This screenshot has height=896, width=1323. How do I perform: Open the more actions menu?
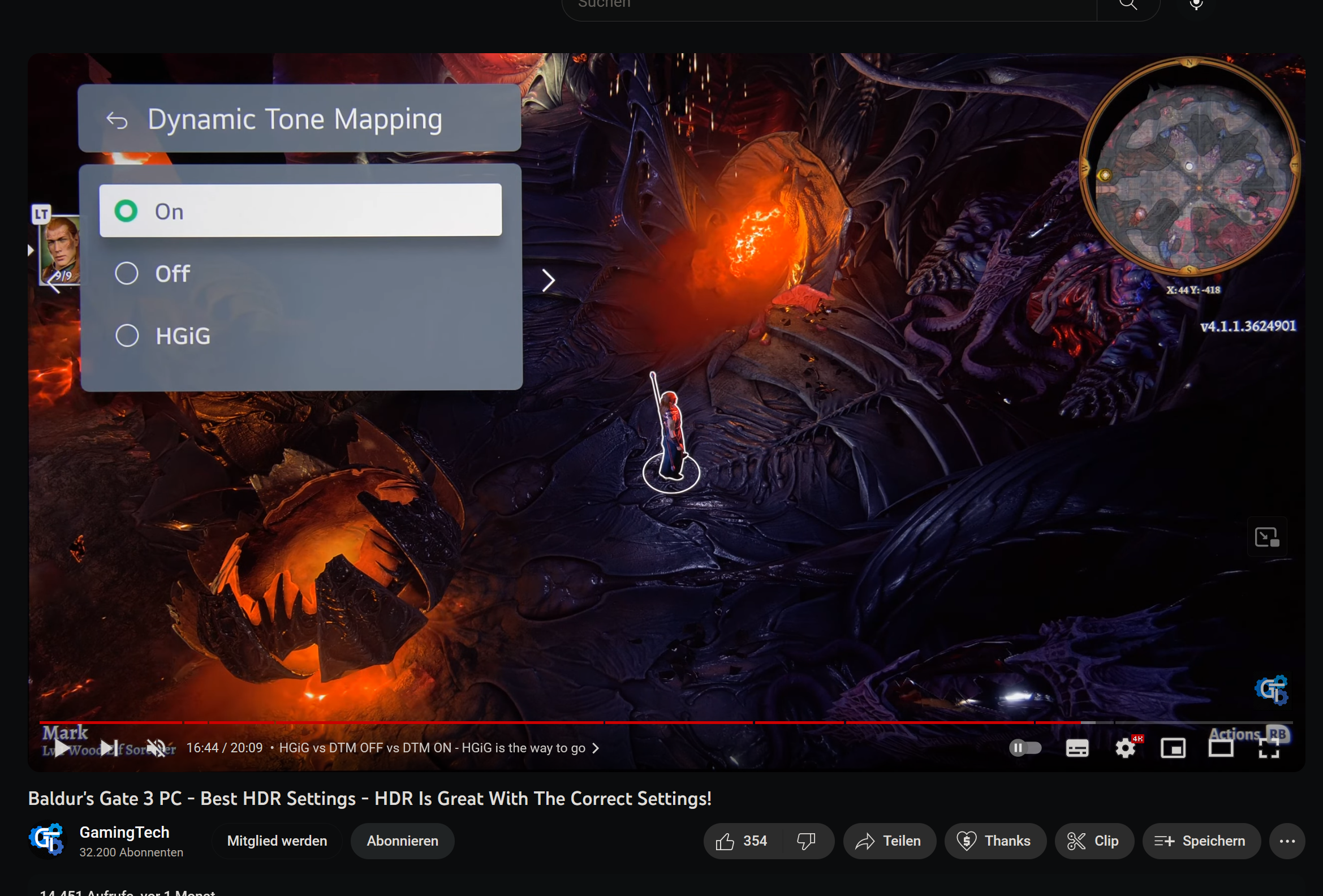click(x=1288, y=841)
